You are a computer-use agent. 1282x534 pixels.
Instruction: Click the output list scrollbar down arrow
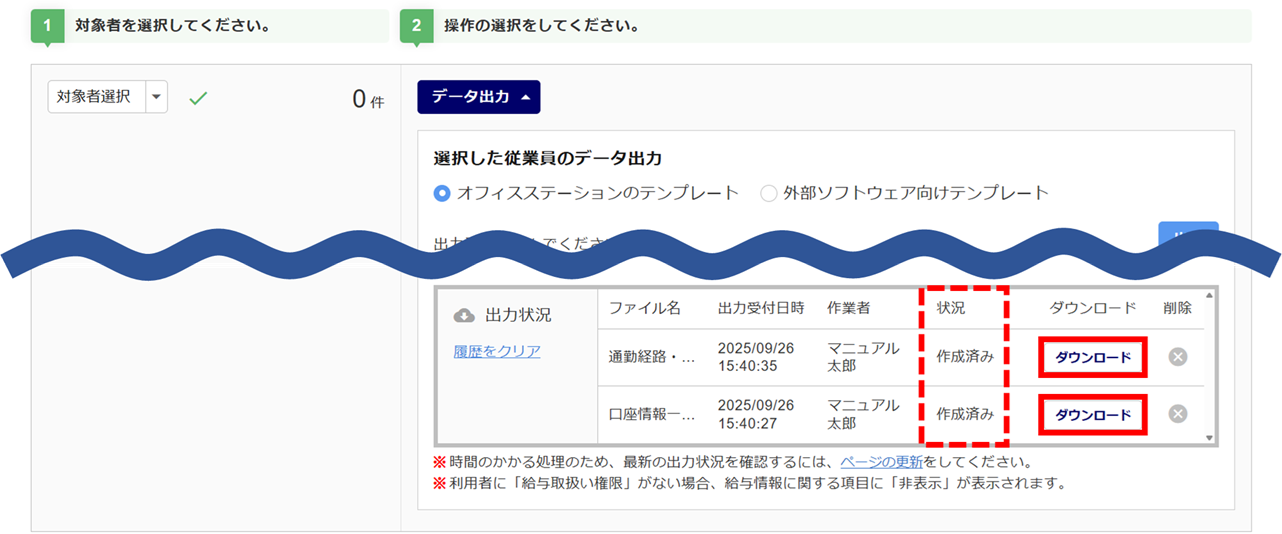pyautogui.click(x=1211, y=437)
